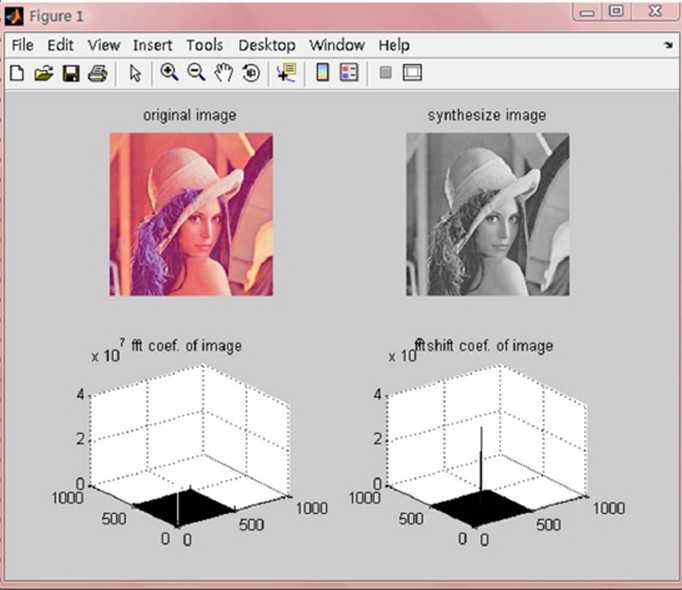Click the Hide Plot Tools icon
This screenshot has height=590, width=682.
click(x=385, y=72)
